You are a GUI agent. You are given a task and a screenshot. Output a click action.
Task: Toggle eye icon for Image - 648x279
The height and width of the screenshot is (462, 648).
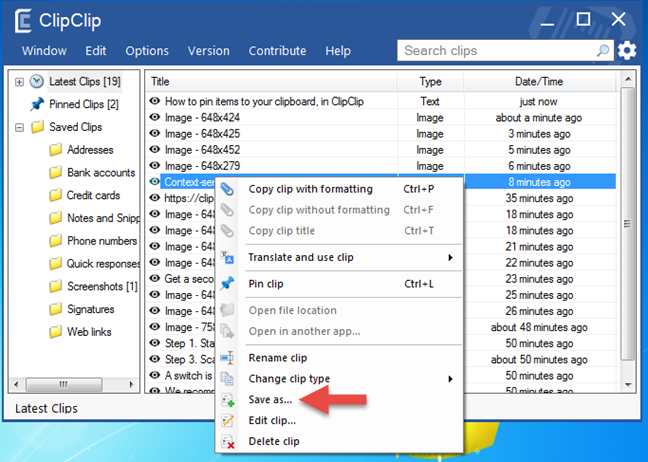(155, 165)
